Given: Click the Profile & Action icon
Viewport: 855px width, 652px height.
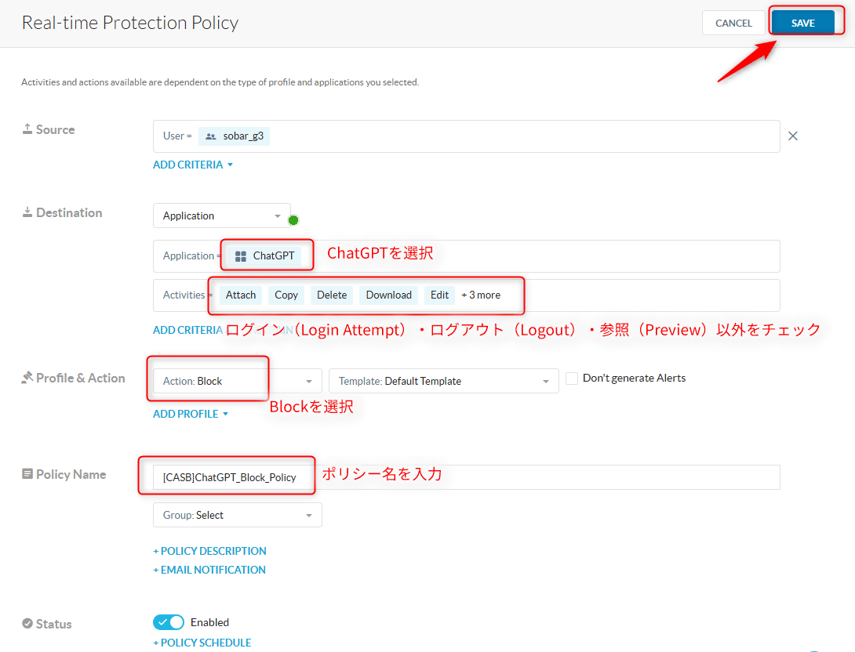Looking at the screenshot, I should tap(27, 378).
